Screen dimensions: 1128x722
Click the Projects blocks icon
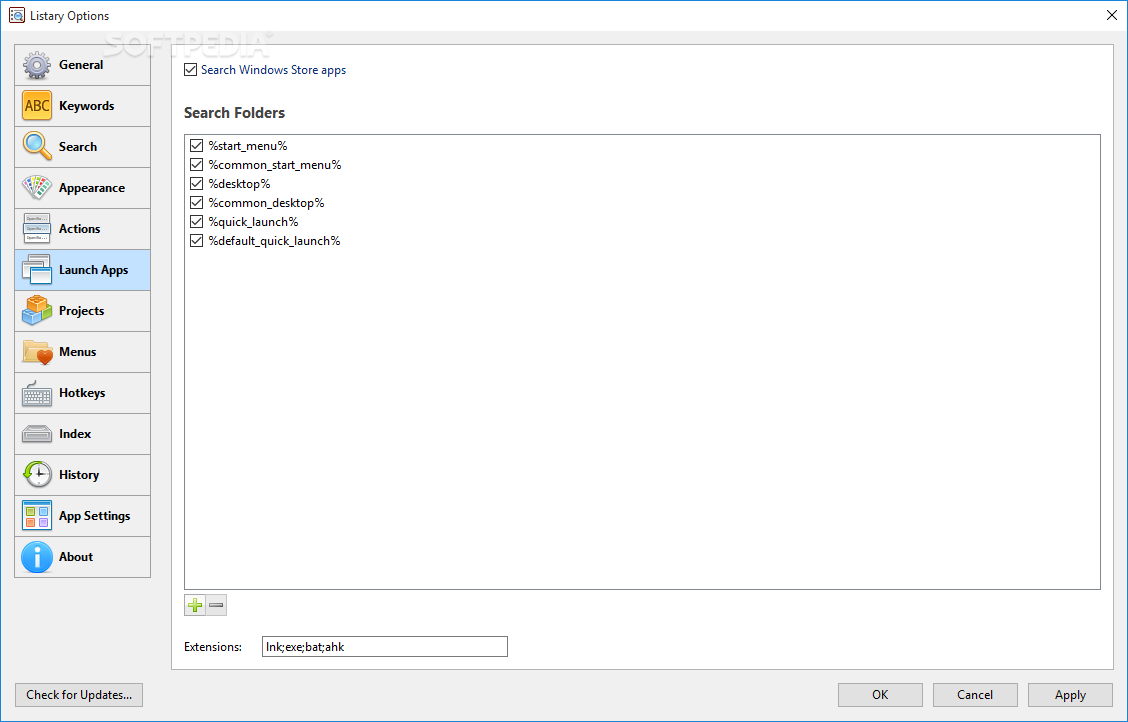click(37, 311)
